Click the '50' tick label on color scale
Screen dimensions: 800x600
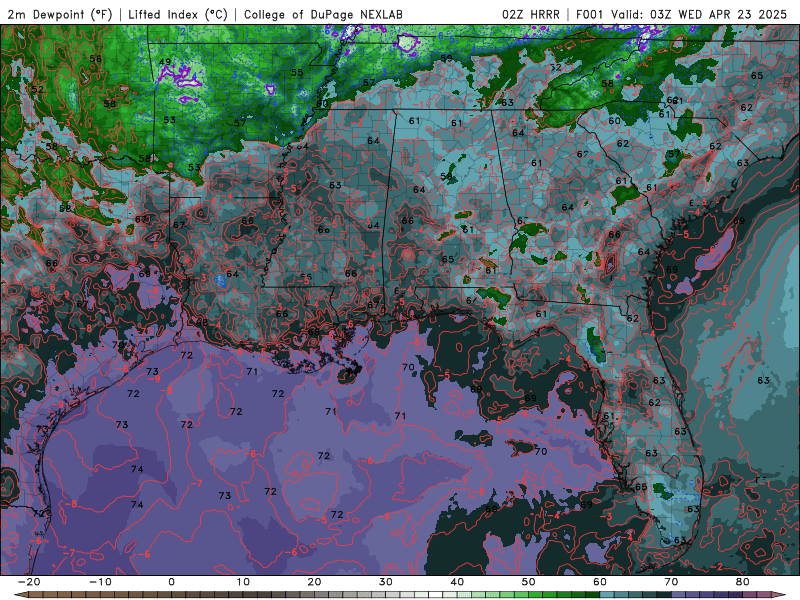point(529,582)
